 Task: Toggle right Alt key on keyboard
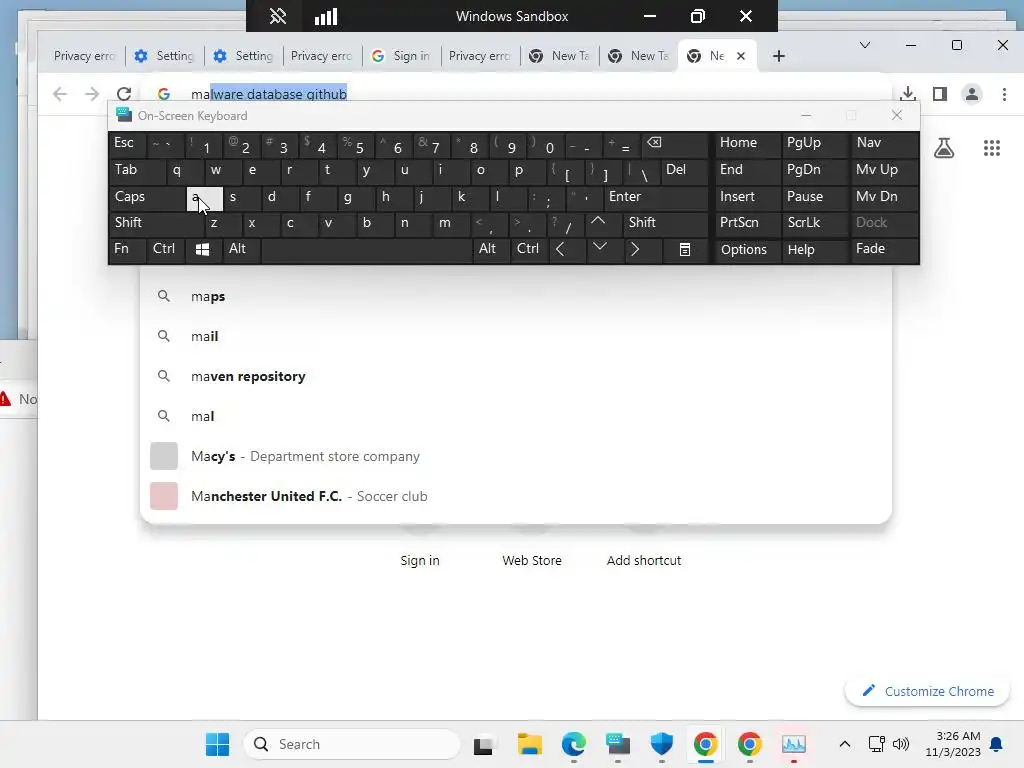point(491,249)
